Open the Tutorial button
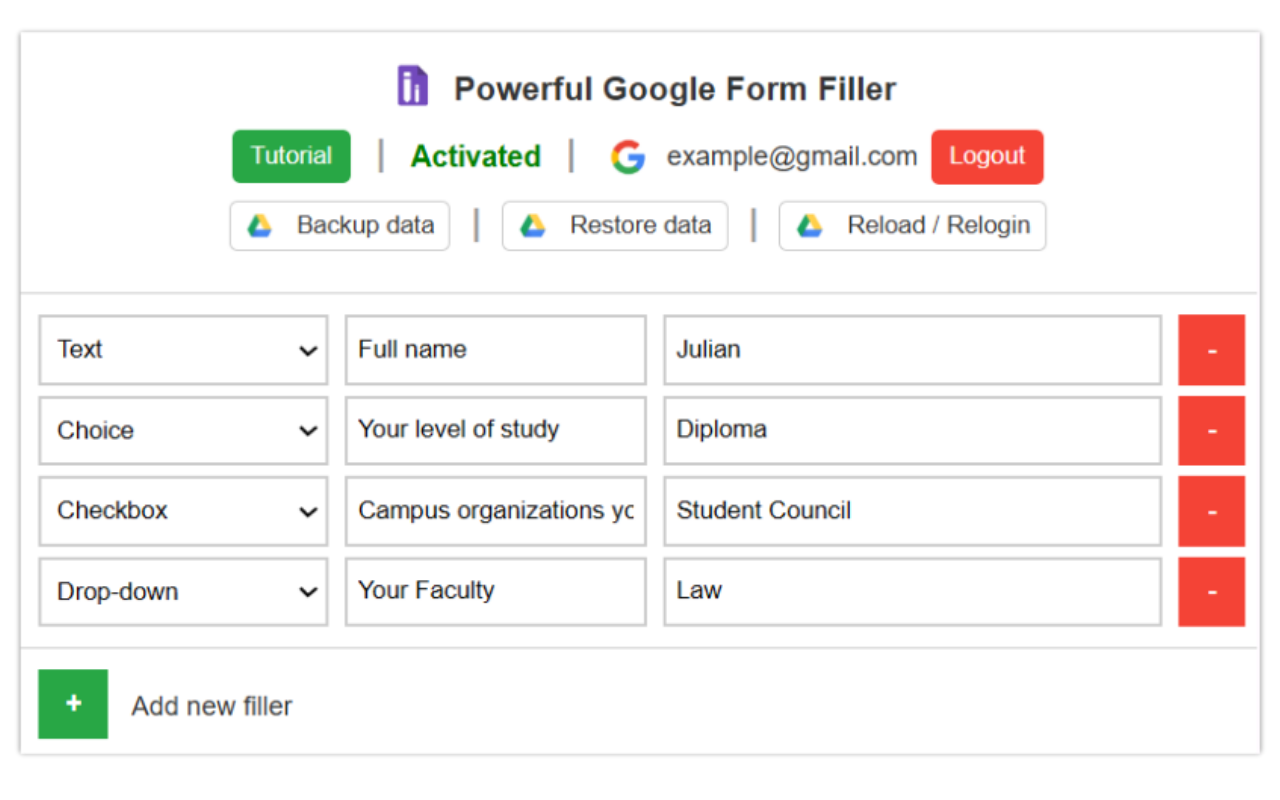The image size is (1280, 800). pyautogui.click(x=291, y=156)
